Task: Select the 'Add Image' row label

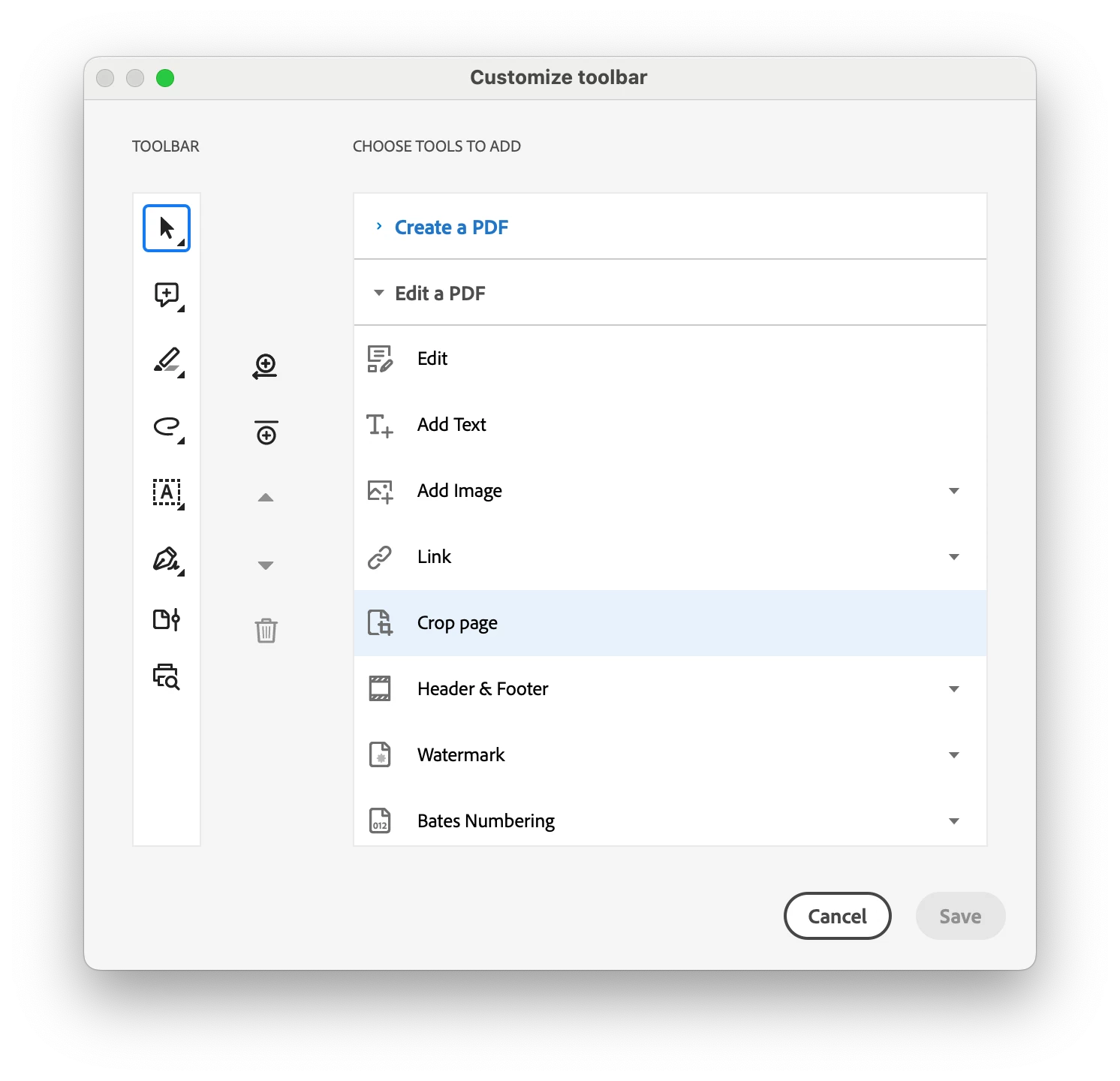Action: 459,491
